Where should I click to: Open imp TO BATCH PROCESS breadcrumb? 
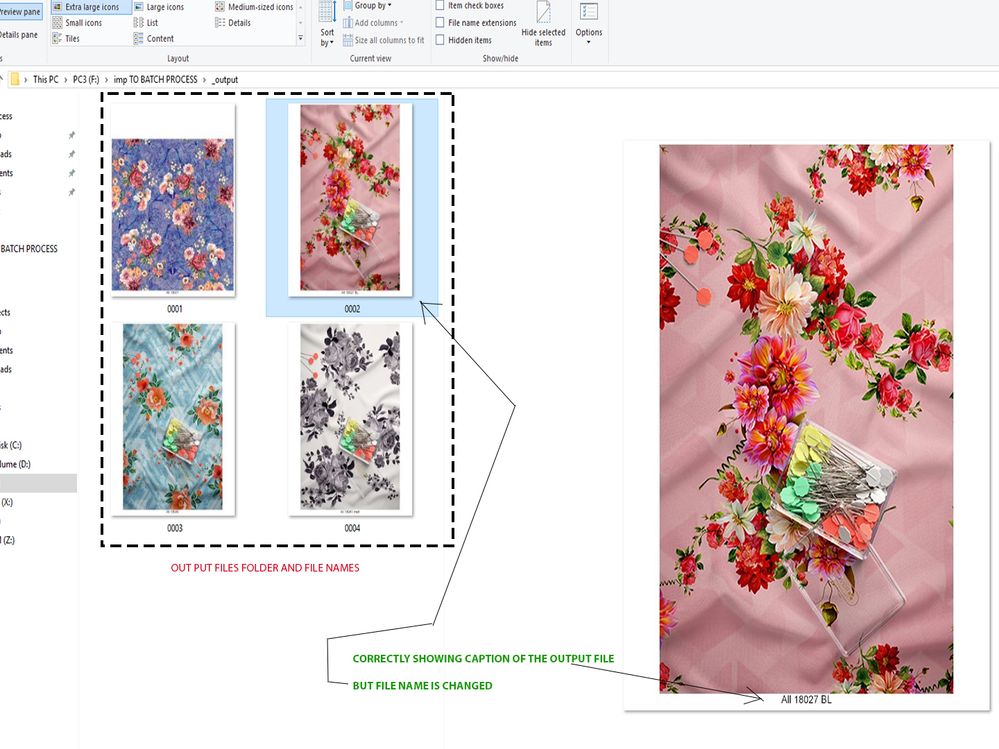tap(155, 80)
